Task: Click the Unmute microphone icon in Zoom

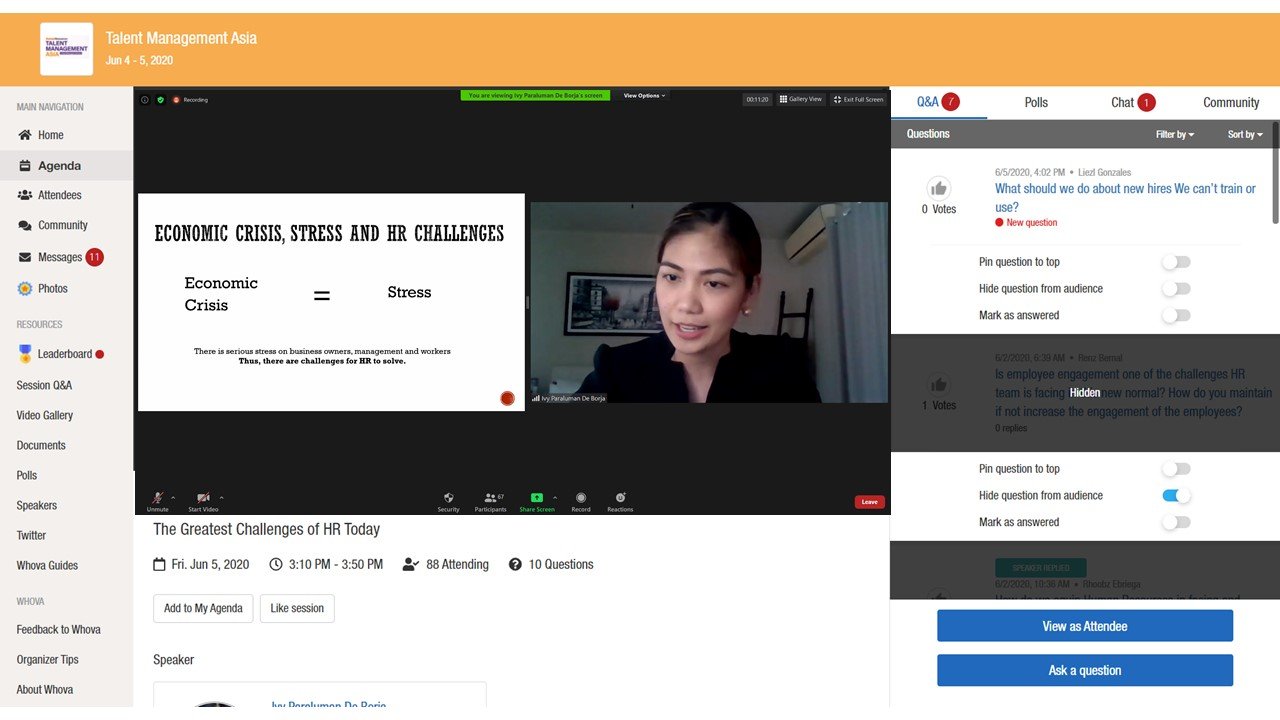Action: 157,497
